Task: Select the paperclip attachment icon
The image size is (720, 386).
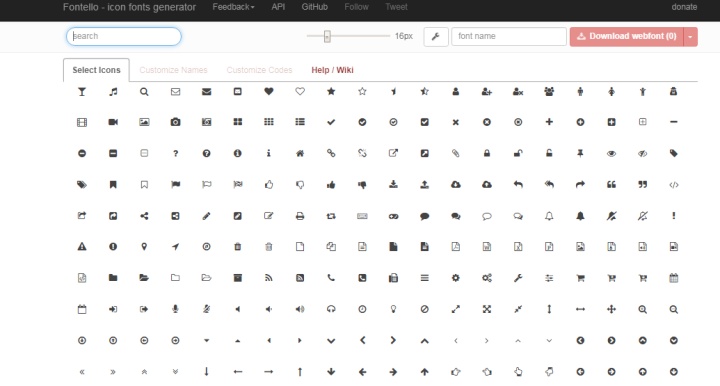Action: tap(456, 153)
